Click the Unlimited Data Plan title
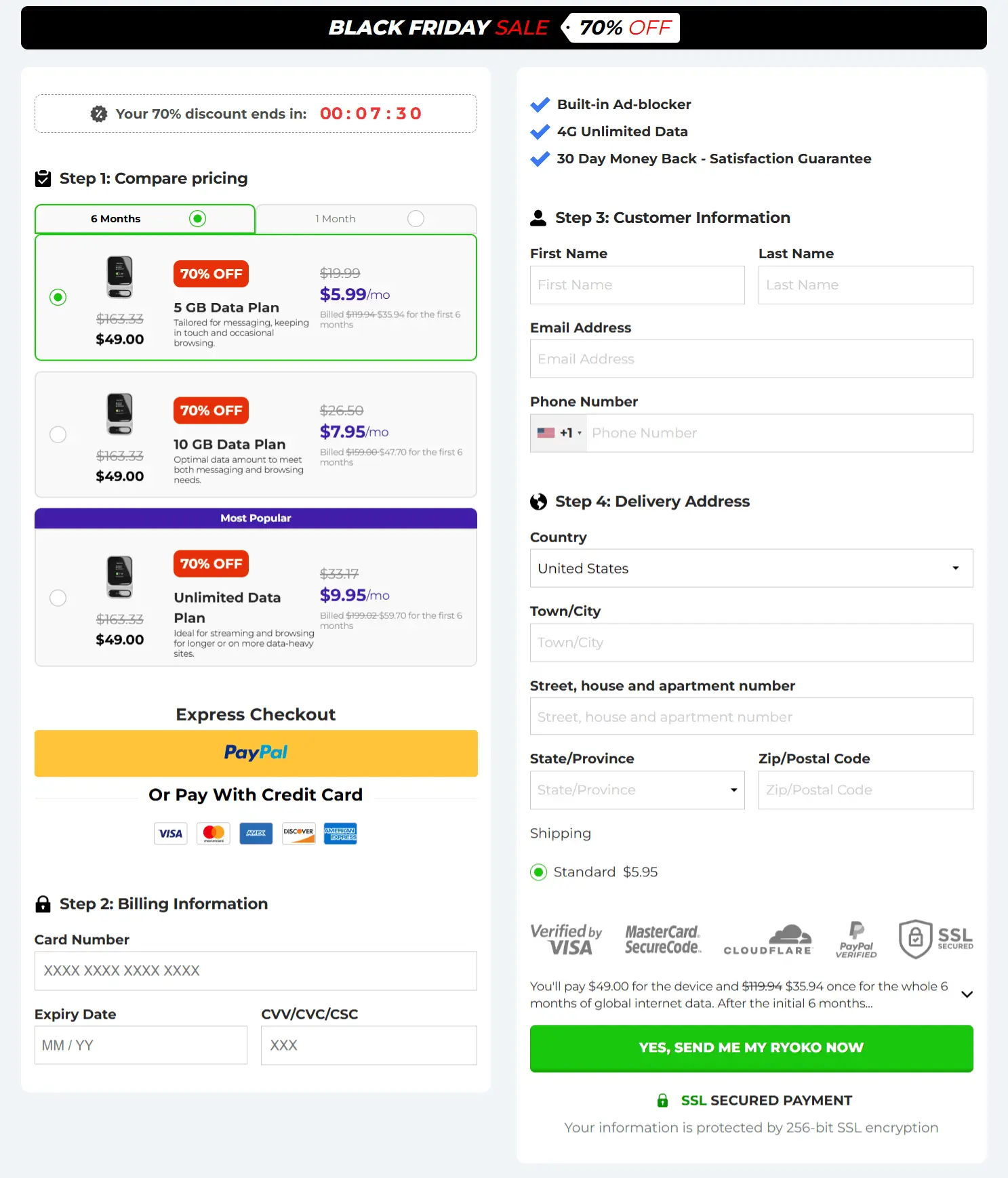The image size is (1008, 1178). point(227,607)
